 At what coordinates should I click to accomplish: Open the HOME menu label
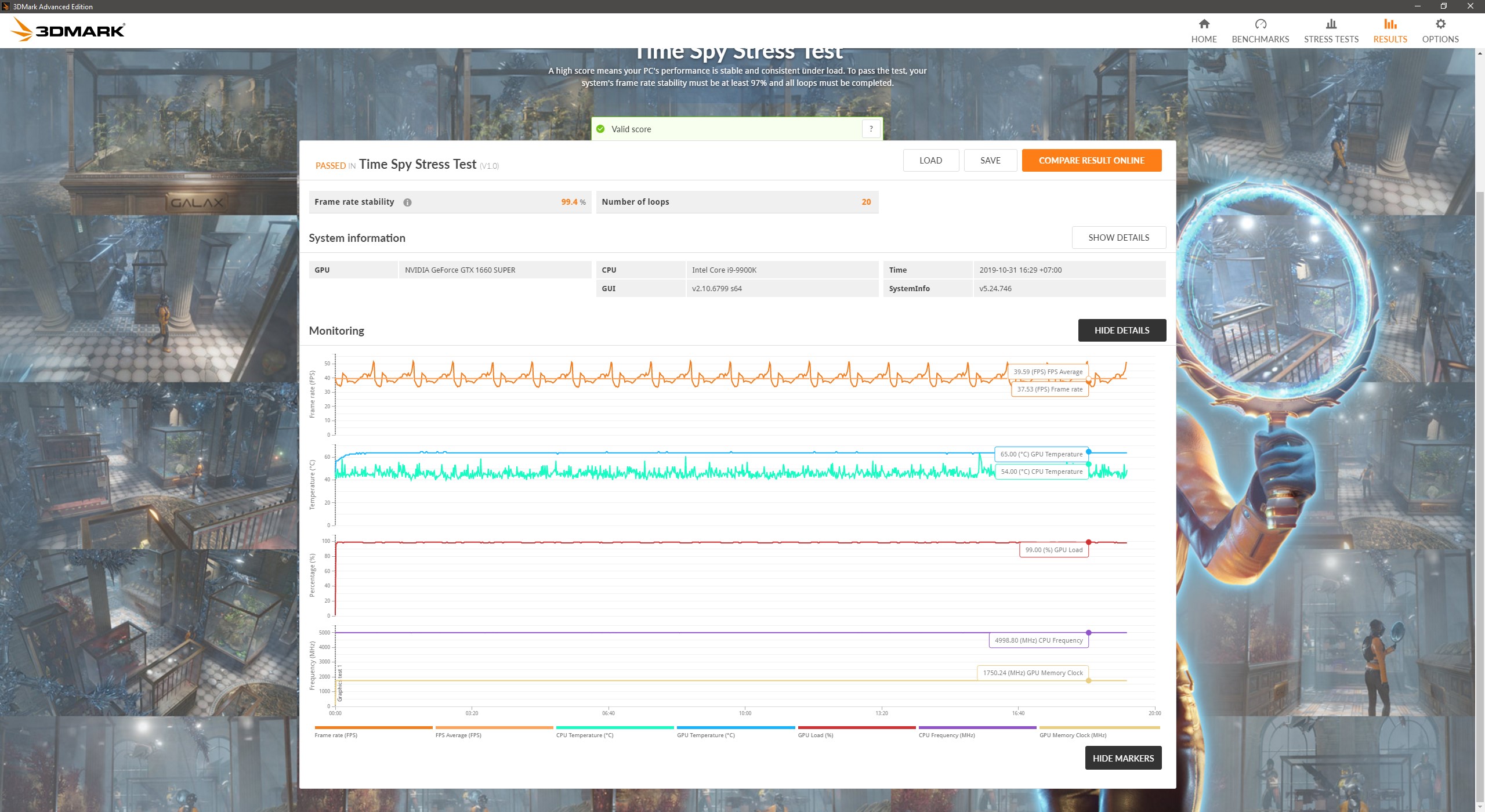point(1204,39)
